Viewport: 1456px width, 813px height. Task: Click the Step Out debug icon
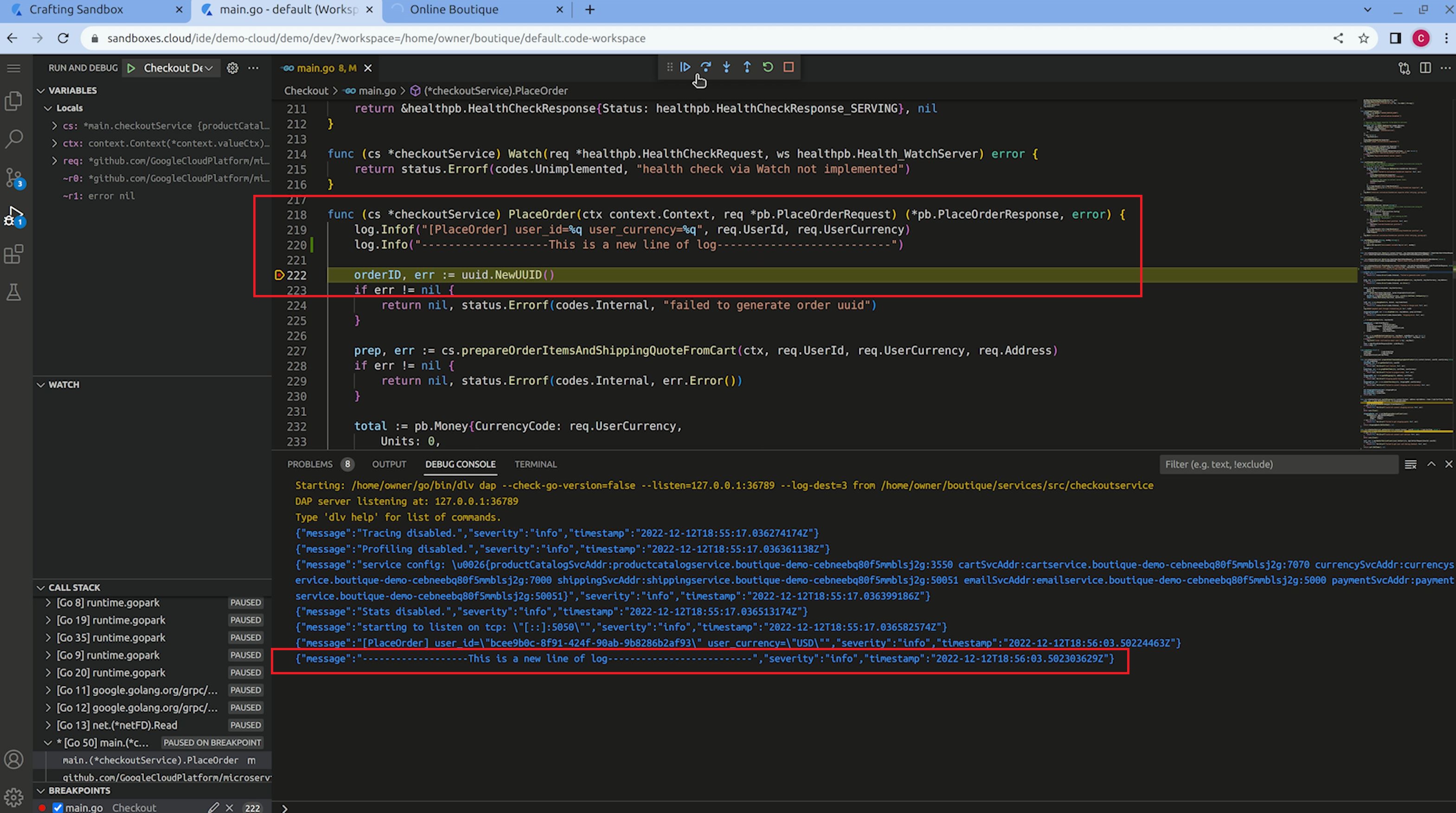coord(747,67)
